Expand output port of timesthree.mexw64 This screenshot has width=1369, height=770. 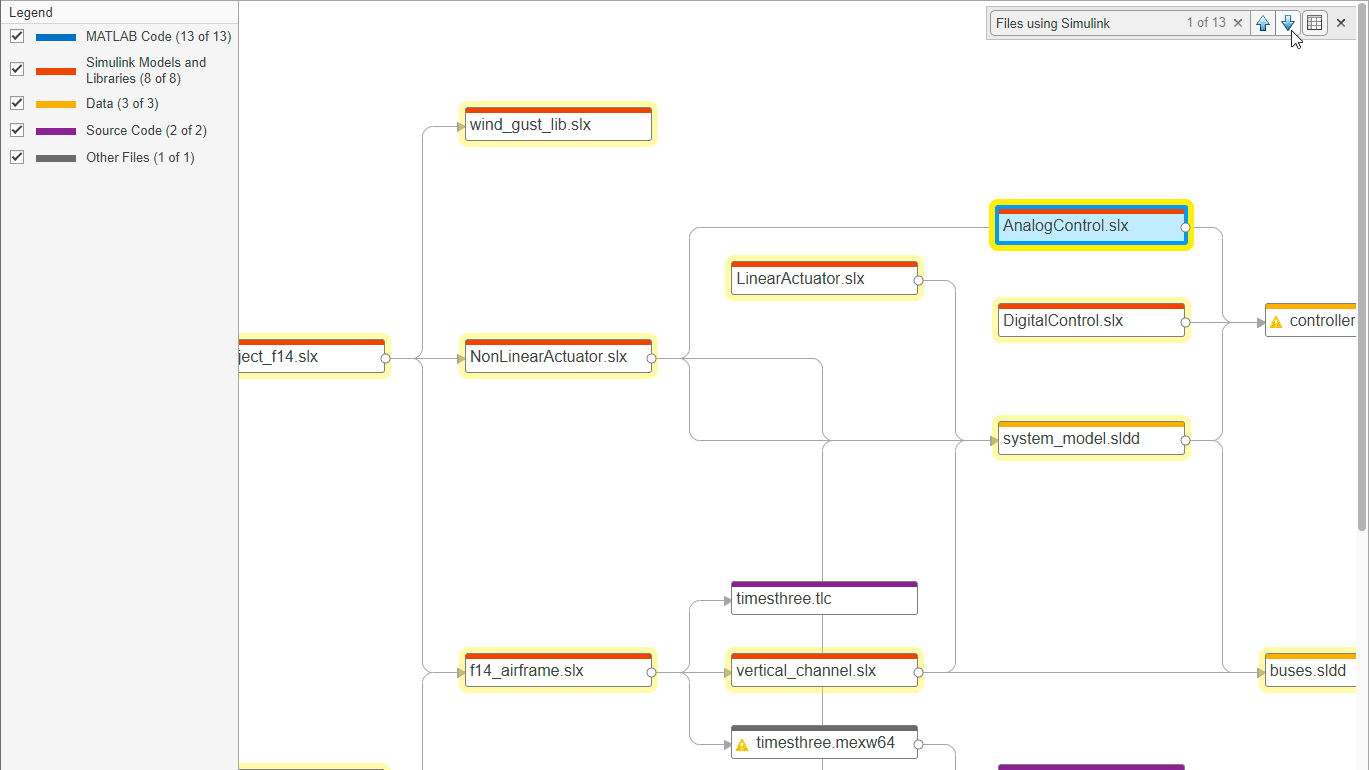coord(918,745)
